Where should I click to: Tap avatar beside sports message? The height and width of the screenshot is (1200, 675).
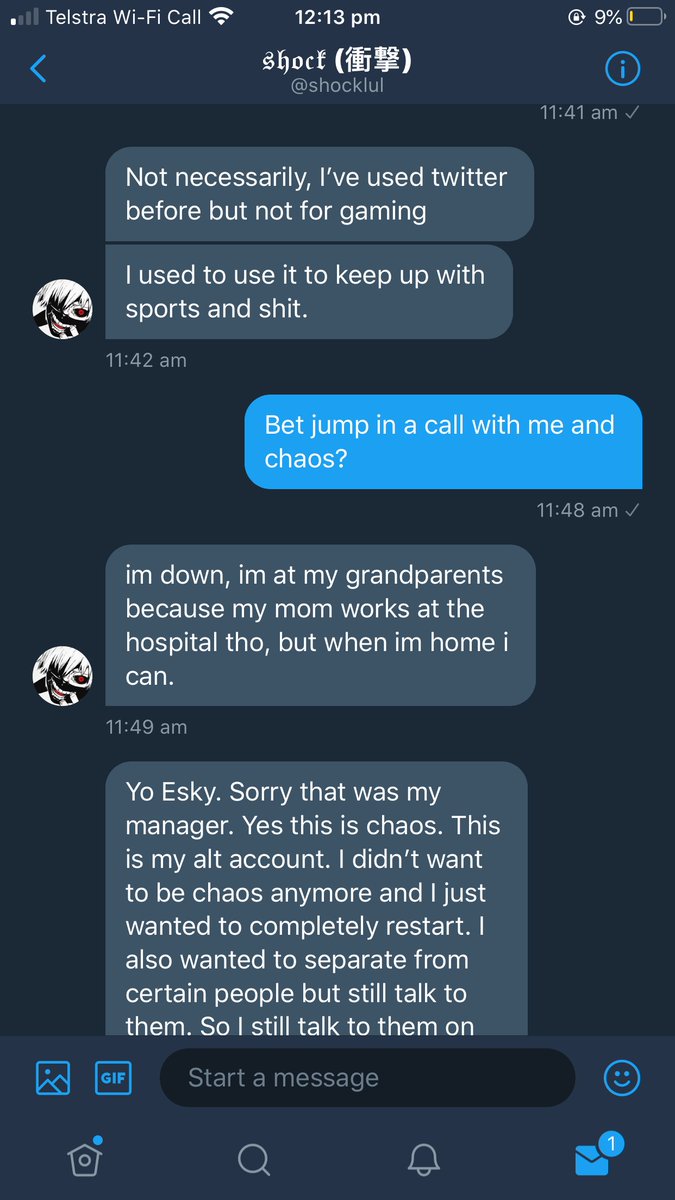pyautogui.click(x=63, y=309)
